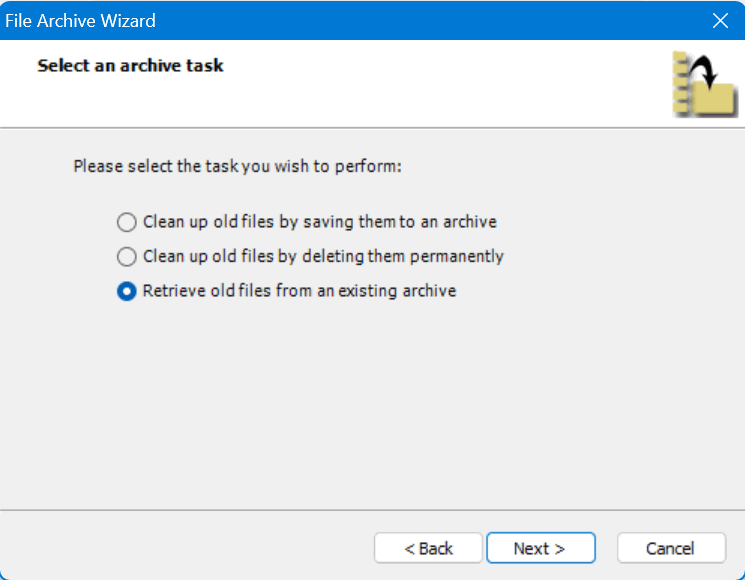Viewport: 745px width, 580px height.
Task: Click 'Retrieve old files from an existing archive' label
Action: 299,292
